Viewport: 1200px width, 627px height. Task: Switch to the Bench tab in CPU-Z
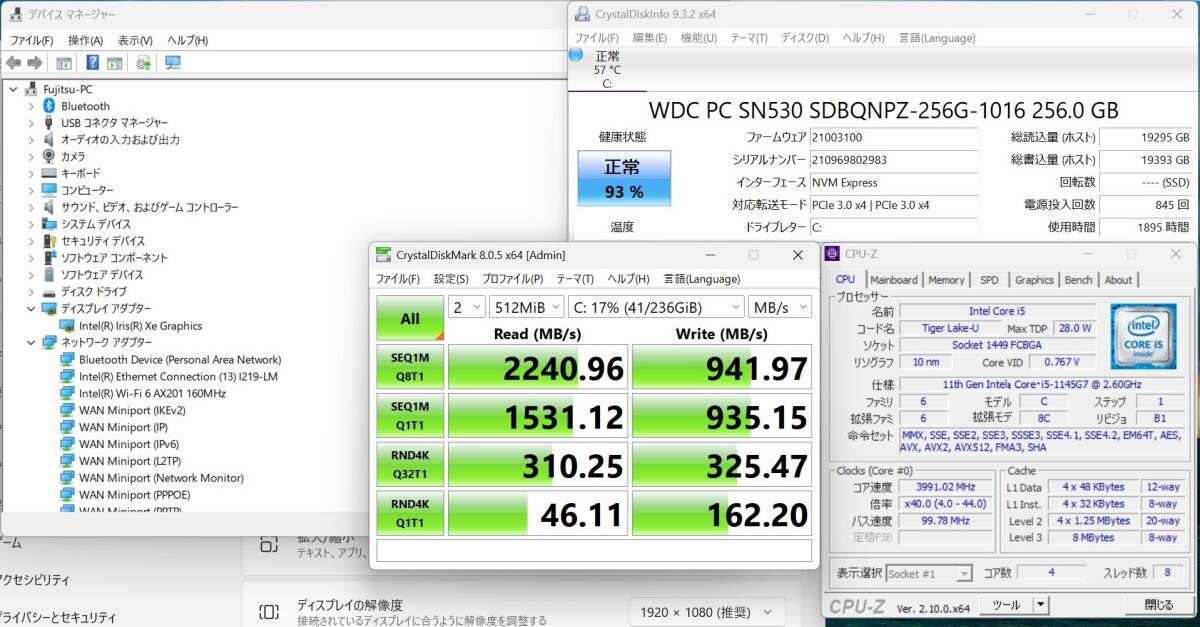(x=1078, y=280)
